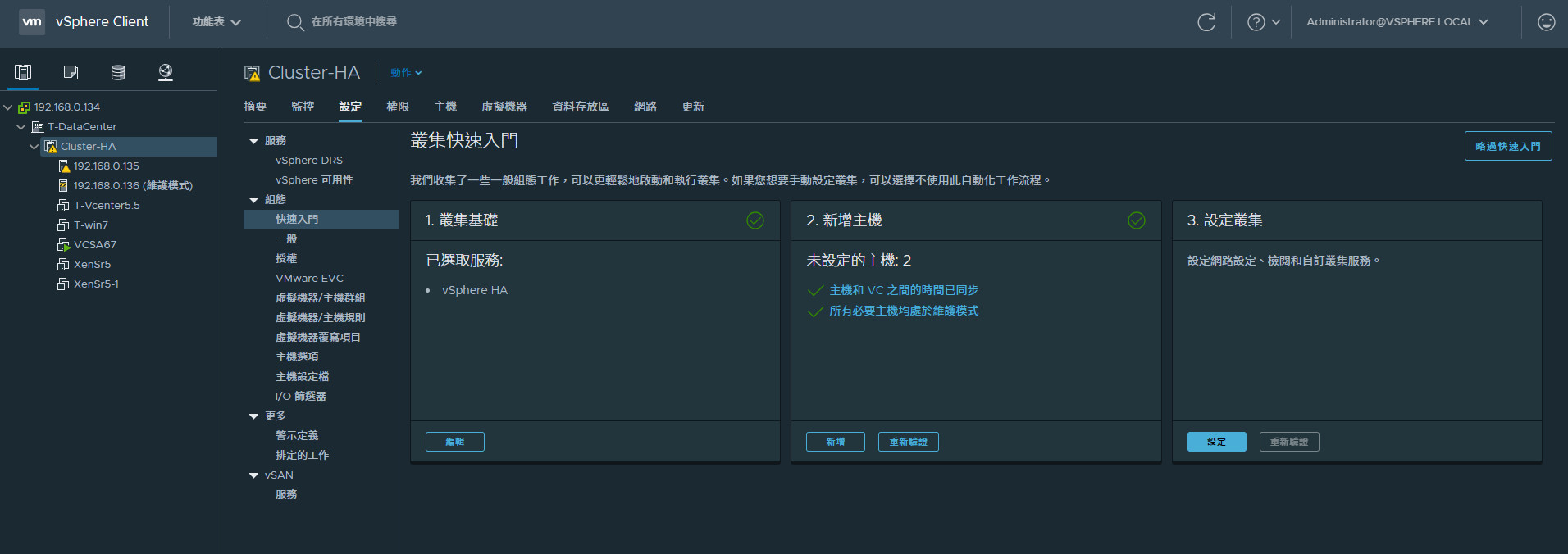Collapse the T-DataCenter tree node

coord(21,127)
